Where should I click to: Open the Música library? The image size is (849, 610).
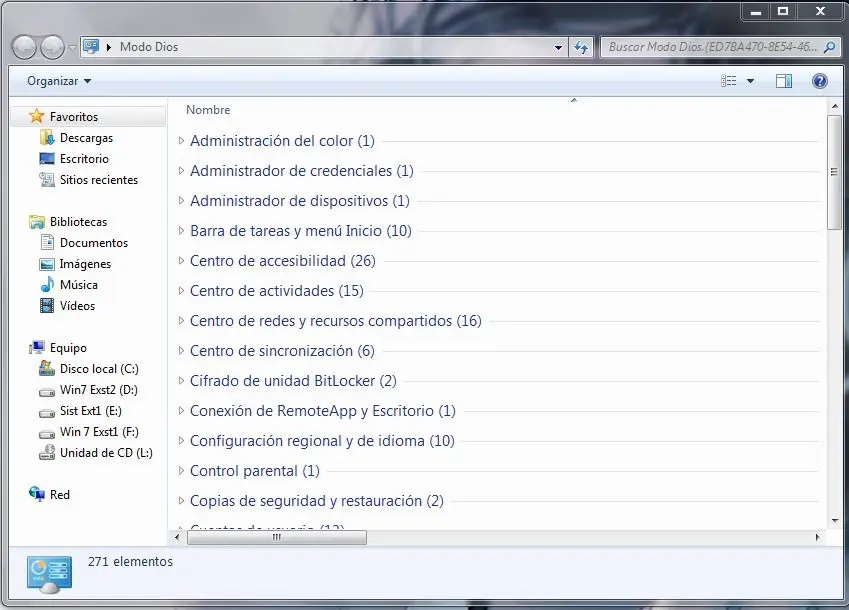point(79,285)
